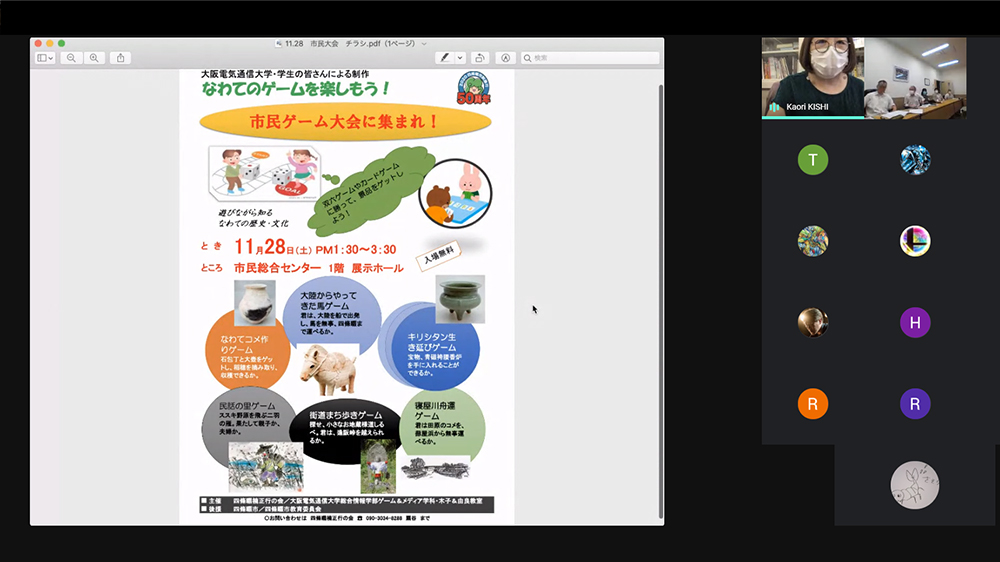Screen dimensions: 1000x562
Task: Click the '大阪電気通信大学・学生の皆さんによる制作' line
Action: 285,74
